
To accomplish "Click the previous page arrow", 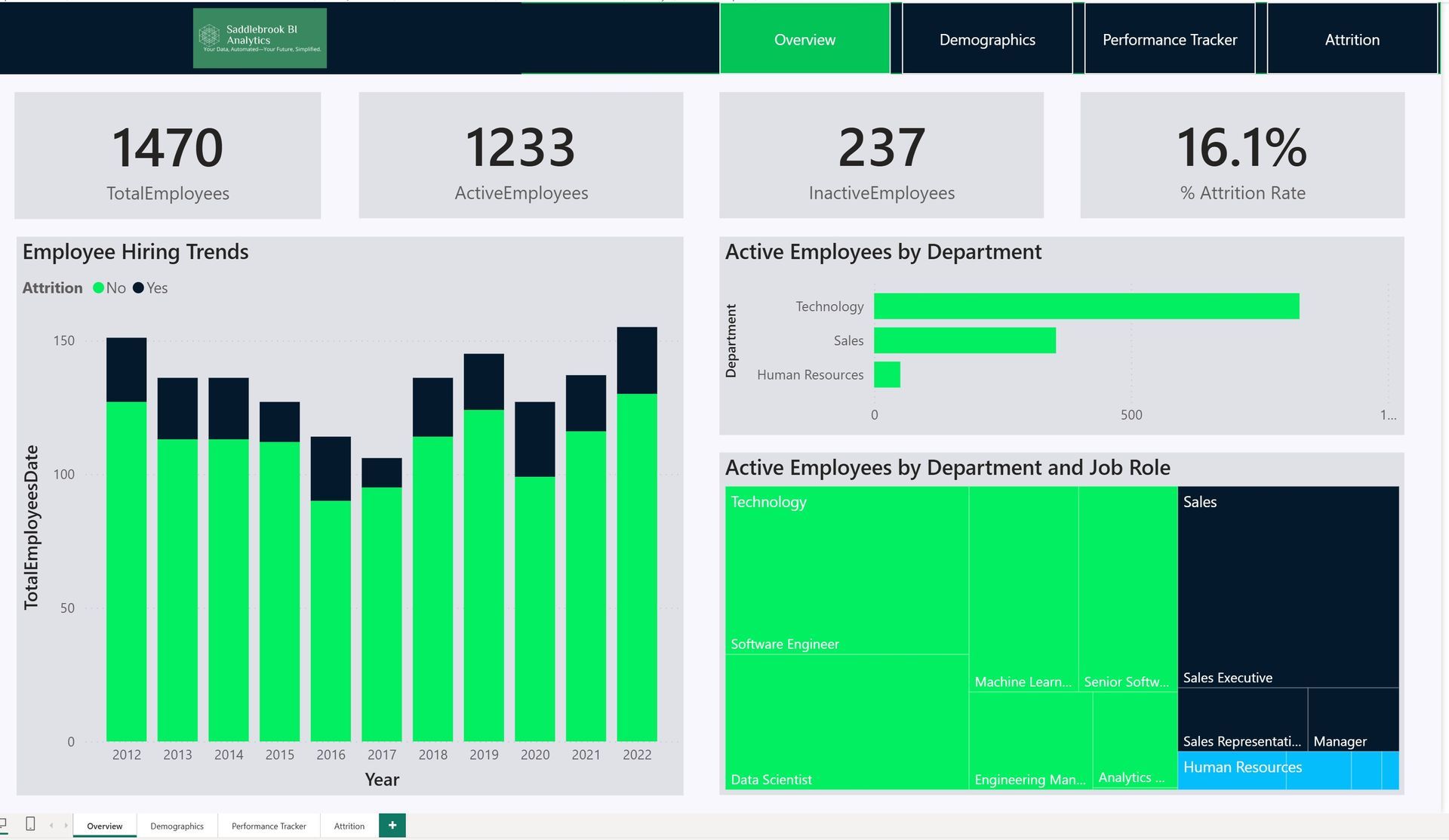I will pyautogui.click(x=51, y=826).
